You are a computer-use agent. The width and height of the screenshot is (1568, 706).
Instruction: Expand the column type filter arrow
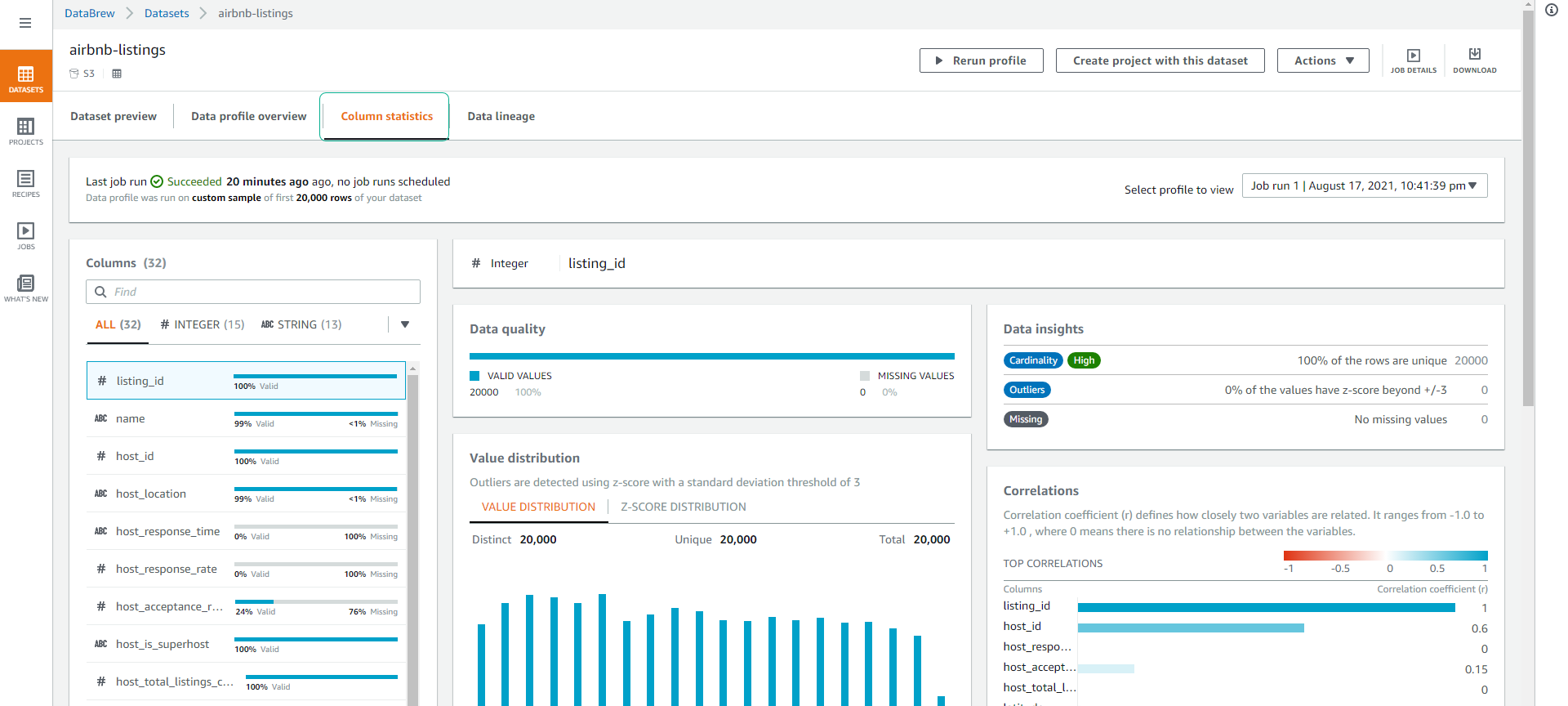point(405,324)
